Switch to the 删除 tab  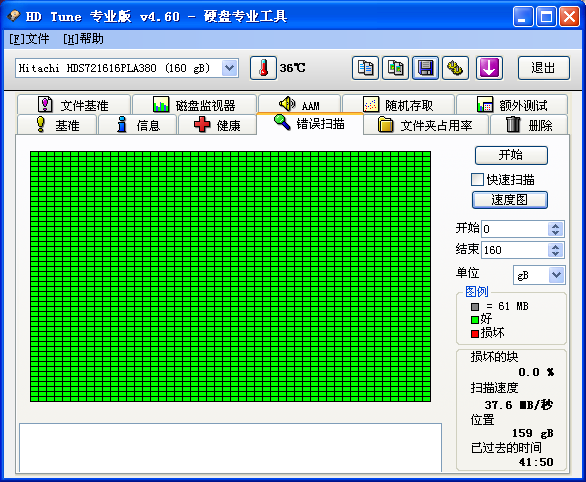click(529, 125)
